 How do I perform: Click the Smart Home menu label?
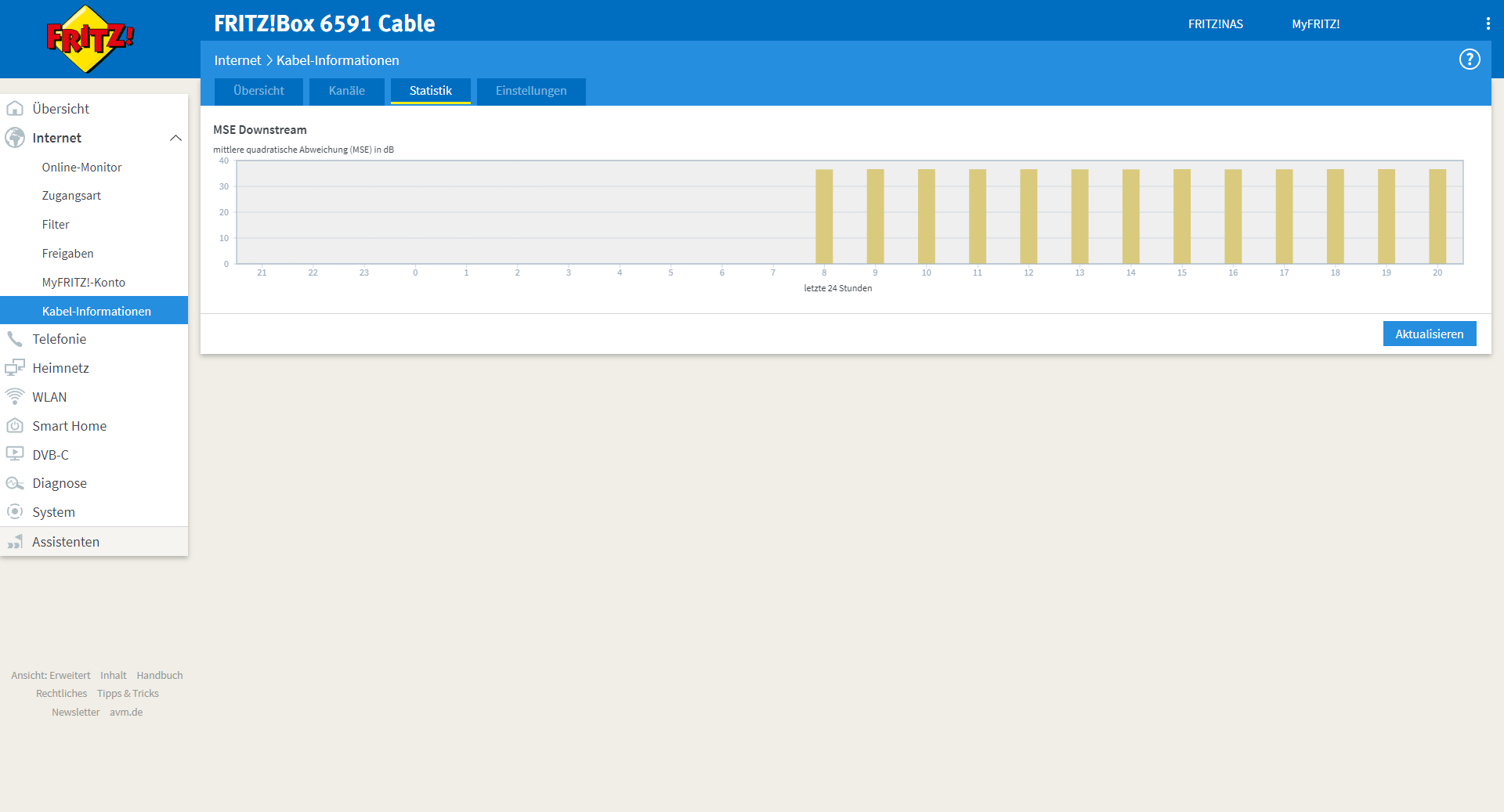click(x=70, y=426)
